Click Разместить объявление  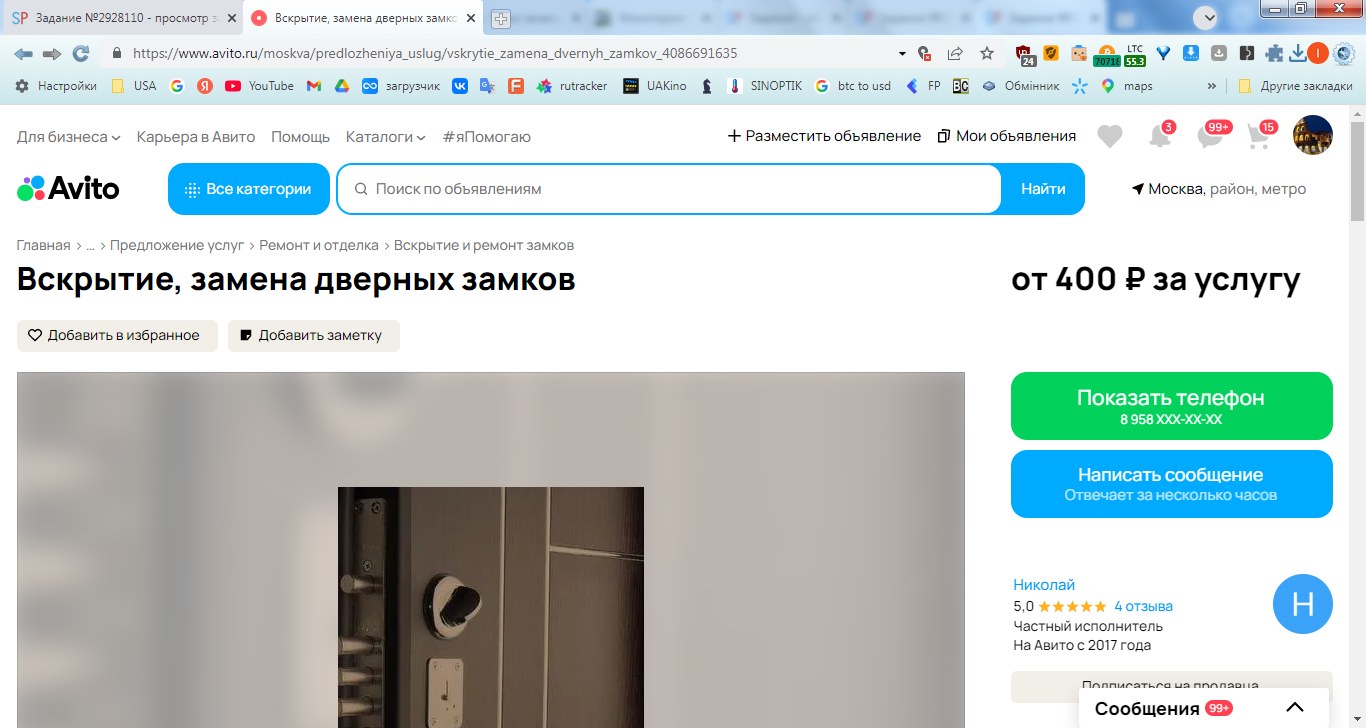pyautogui.click(x=824, y=136)
